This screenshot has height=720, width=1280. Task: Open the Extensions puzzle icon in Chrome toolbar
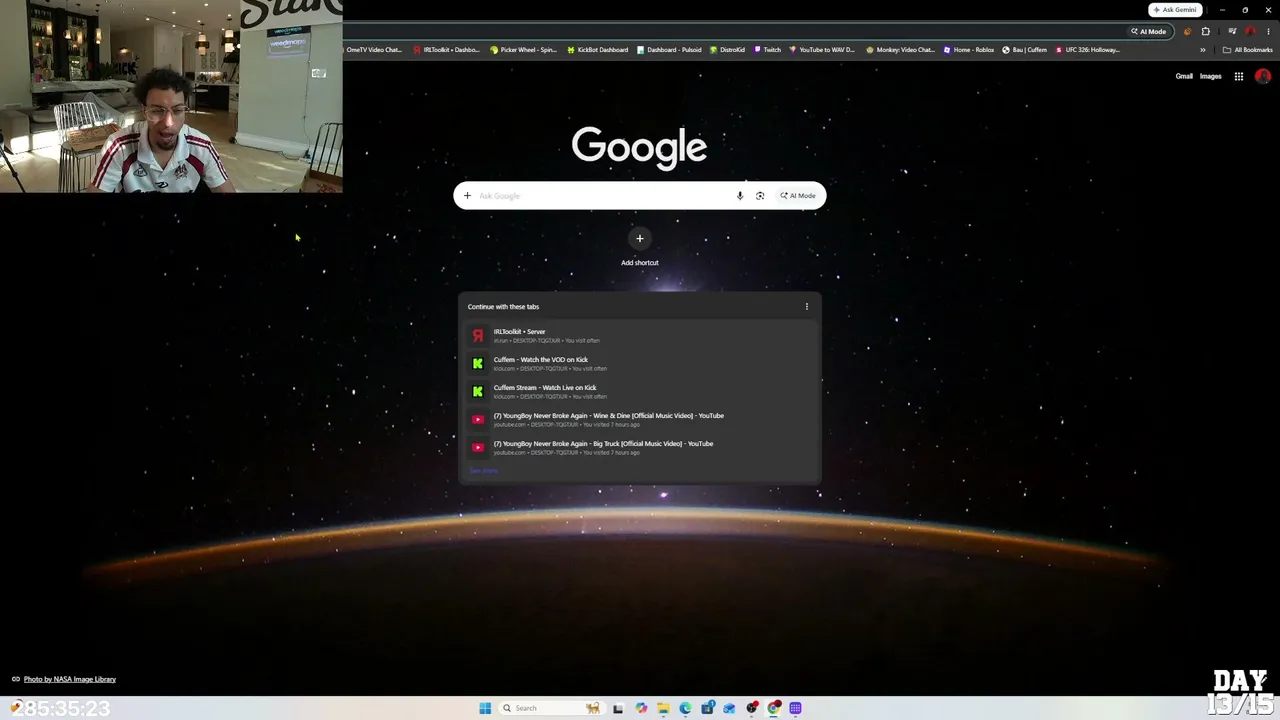tap(1205, 31)
